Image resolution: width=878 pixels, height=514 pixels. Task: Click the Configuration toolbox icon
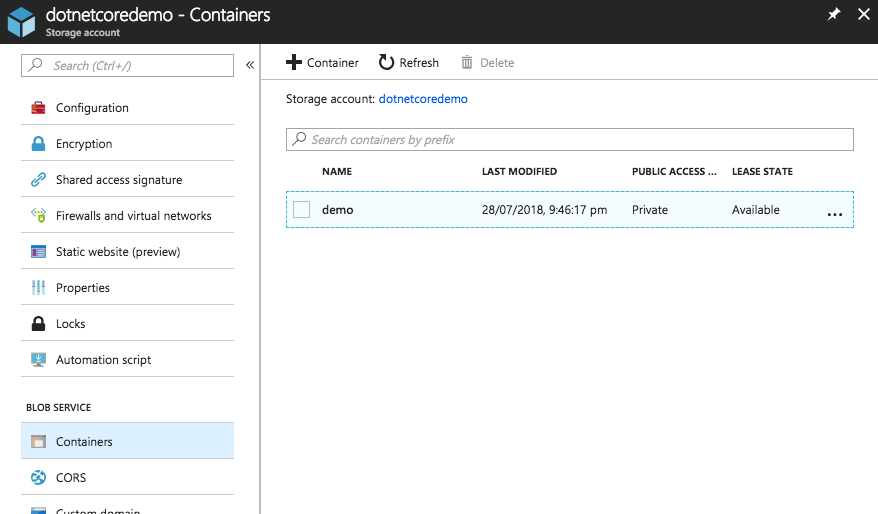pyautogui.click(x=38, y=108)
